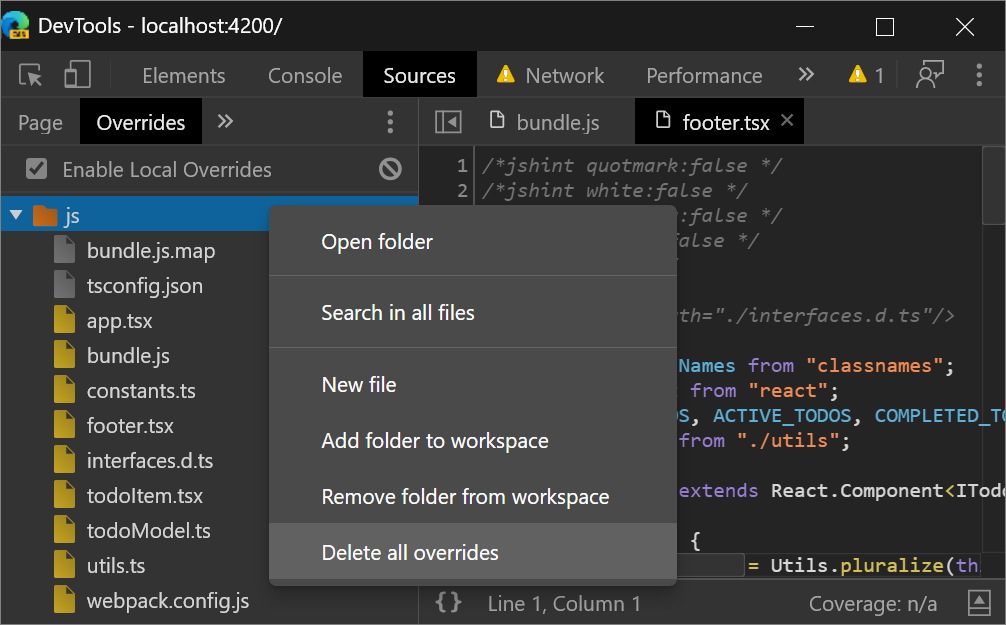This screenshot has width=1006, height=625.
Task: Select the Sources tab
Action: coord(420,76)
